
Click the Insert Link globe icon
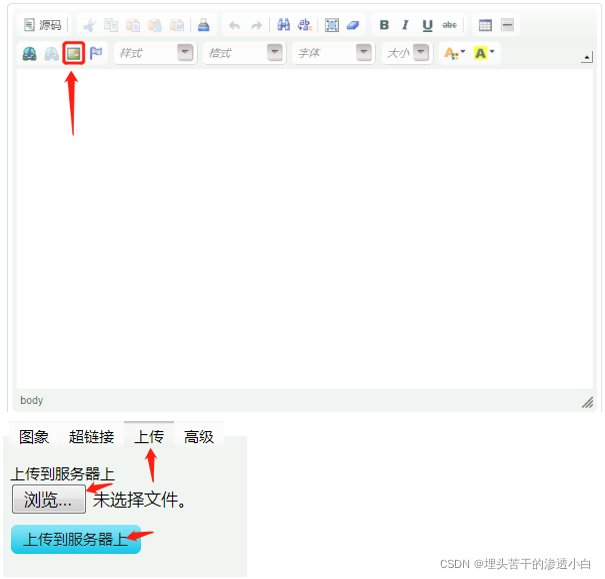pyautogui.click(x=29, y=53)
